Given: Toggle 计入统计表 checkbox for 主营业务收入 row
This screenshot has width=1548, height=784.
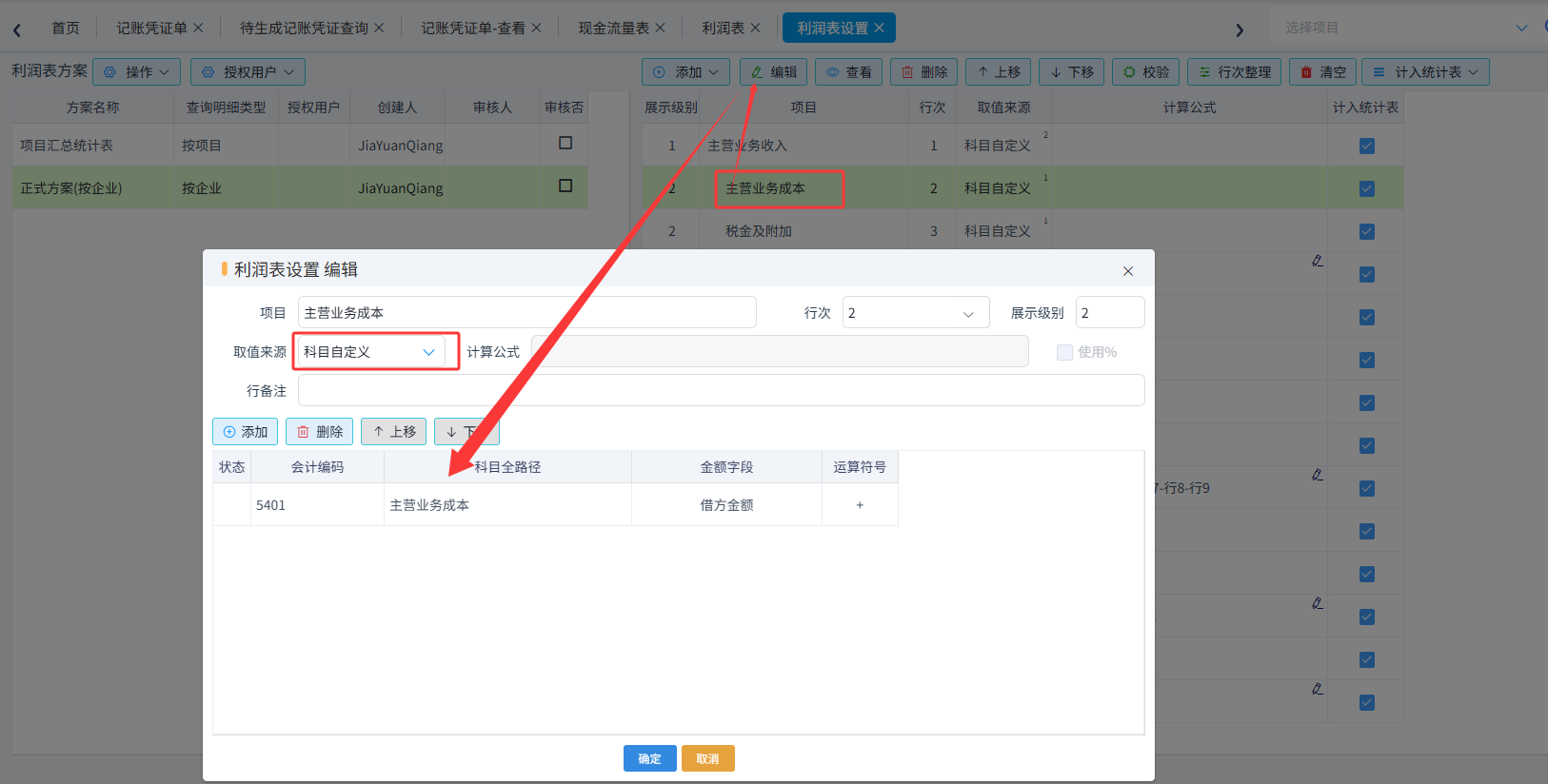Looking at the screenshot, I should pos(1367,146).
